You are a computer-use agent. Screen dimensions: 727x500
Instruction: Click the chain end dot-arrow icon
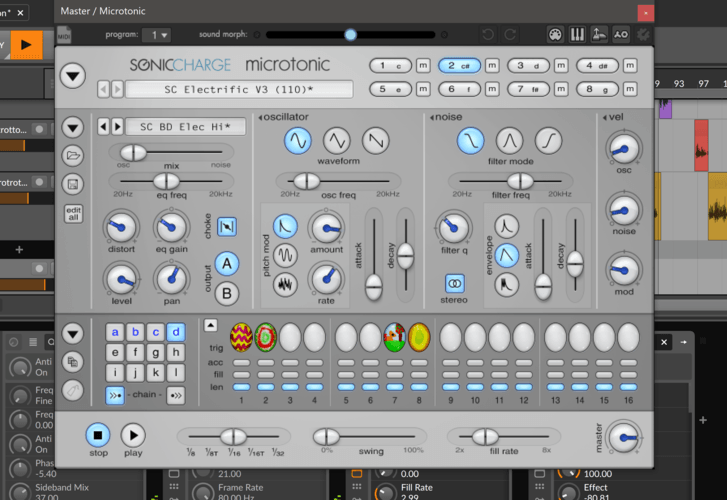tap(176, 395)
